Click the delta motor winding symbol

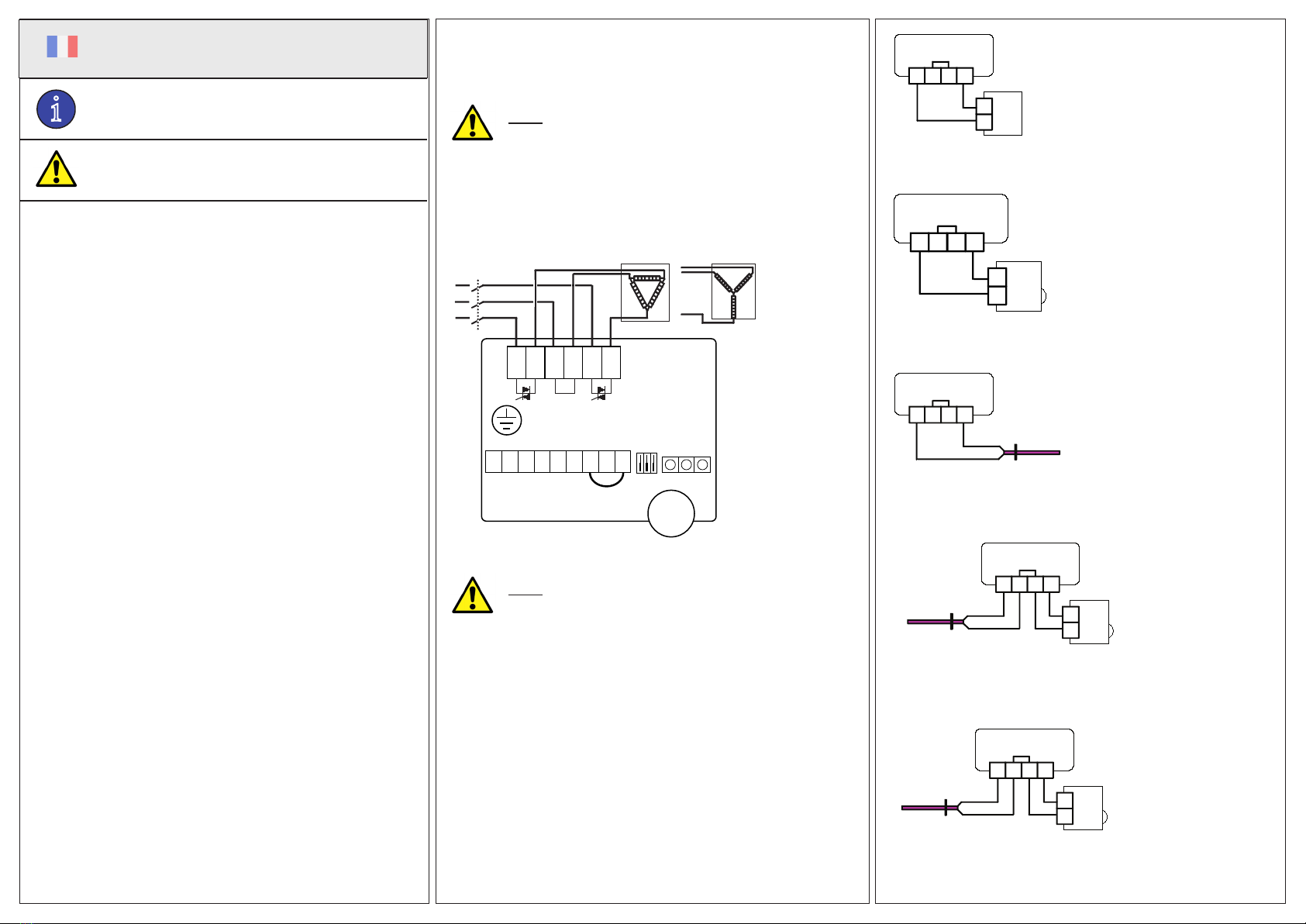click(646, 291)
